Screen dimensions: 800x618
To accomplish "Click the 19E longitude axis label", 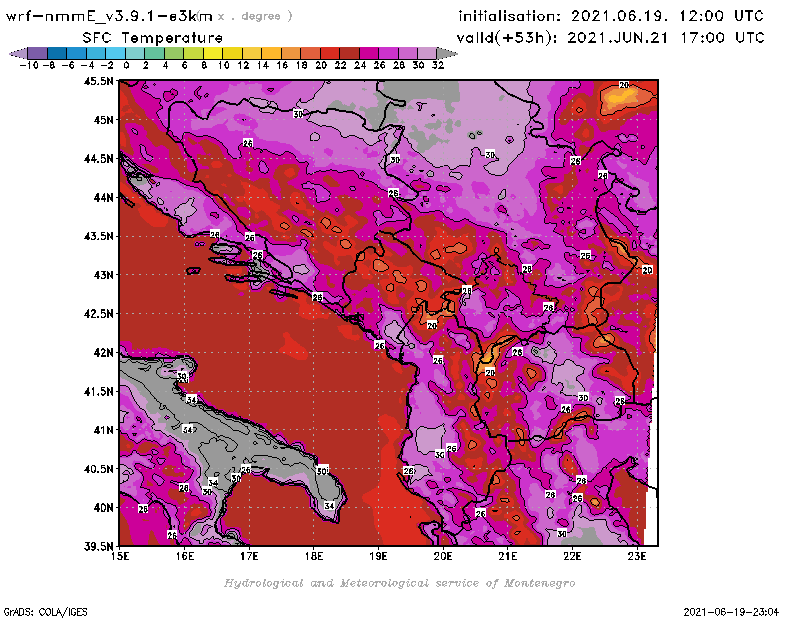I will [379, 556].
